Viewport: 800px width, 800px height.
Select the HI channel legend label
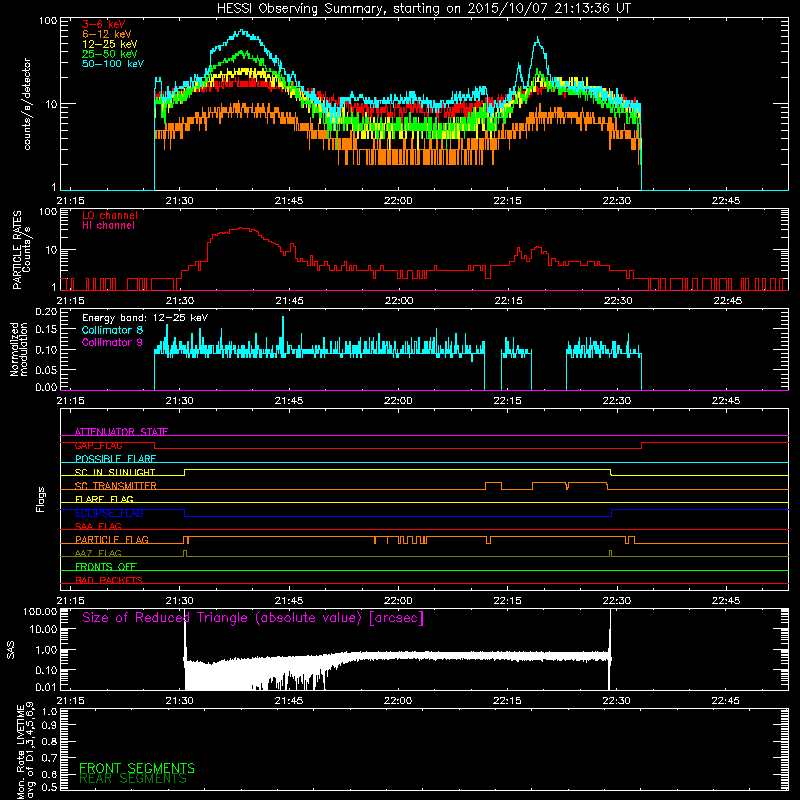[108, 226]
